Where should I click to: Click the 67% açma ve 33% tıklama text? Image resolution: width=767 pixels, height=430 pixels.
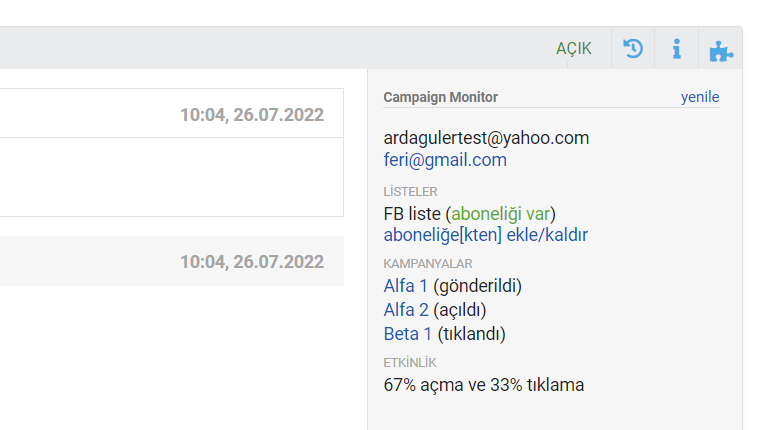pos(484,385)
